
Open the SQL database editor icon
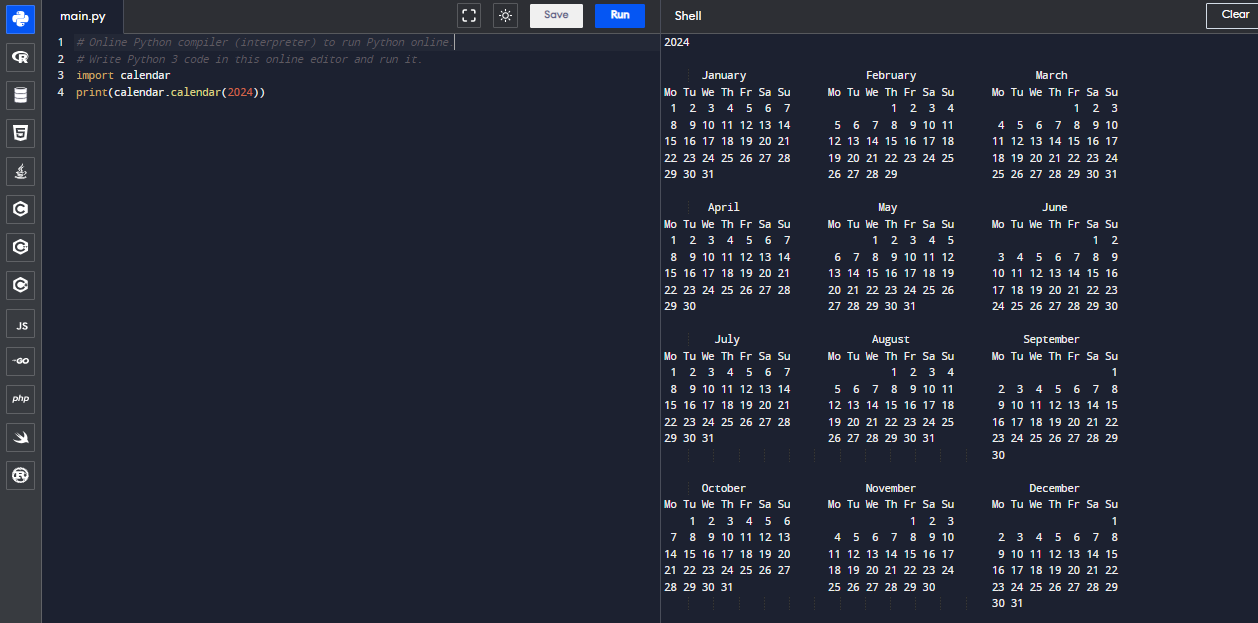coord(20,96)
